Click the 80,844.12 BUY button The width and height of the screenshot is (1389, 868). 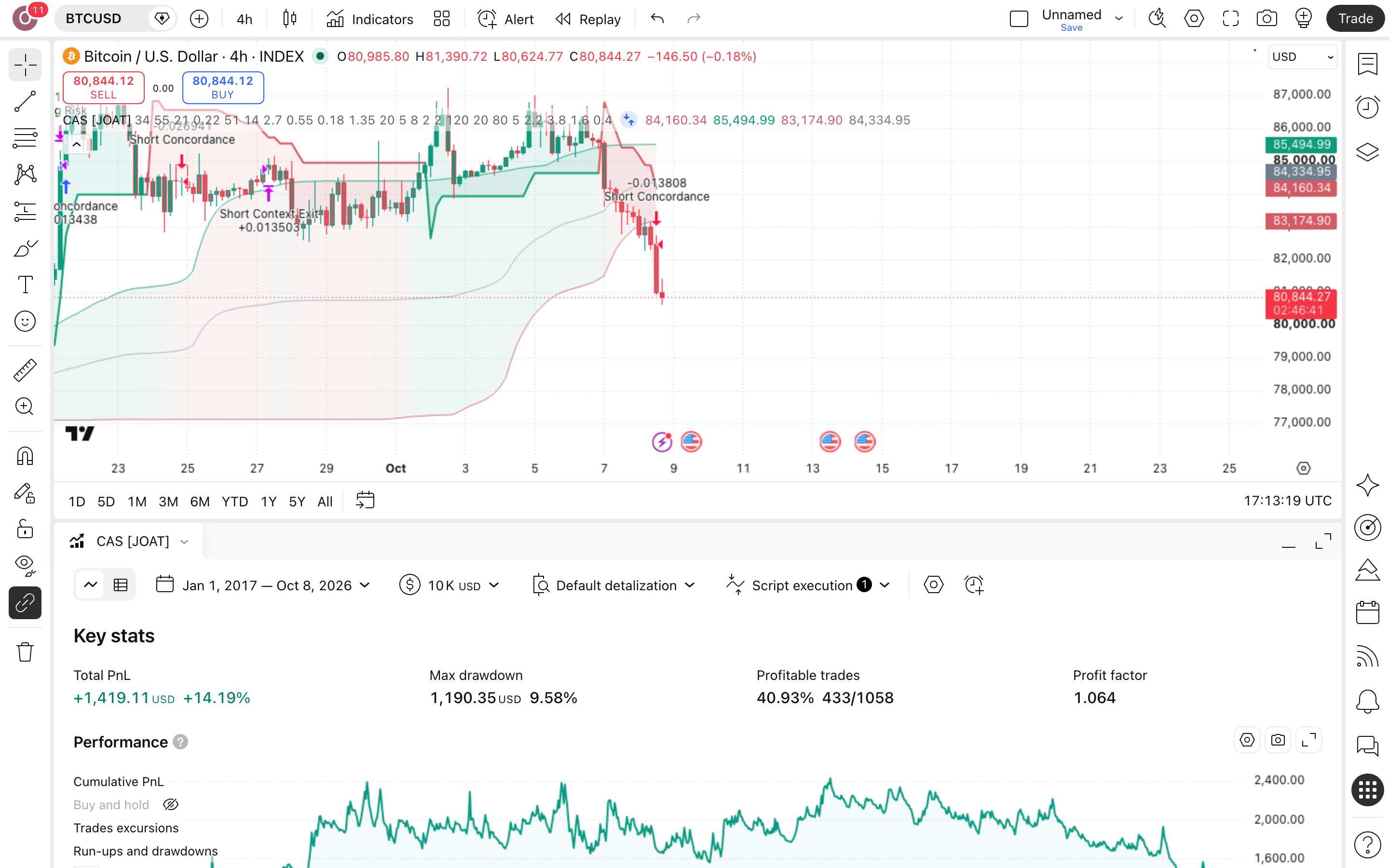[223, 87]
